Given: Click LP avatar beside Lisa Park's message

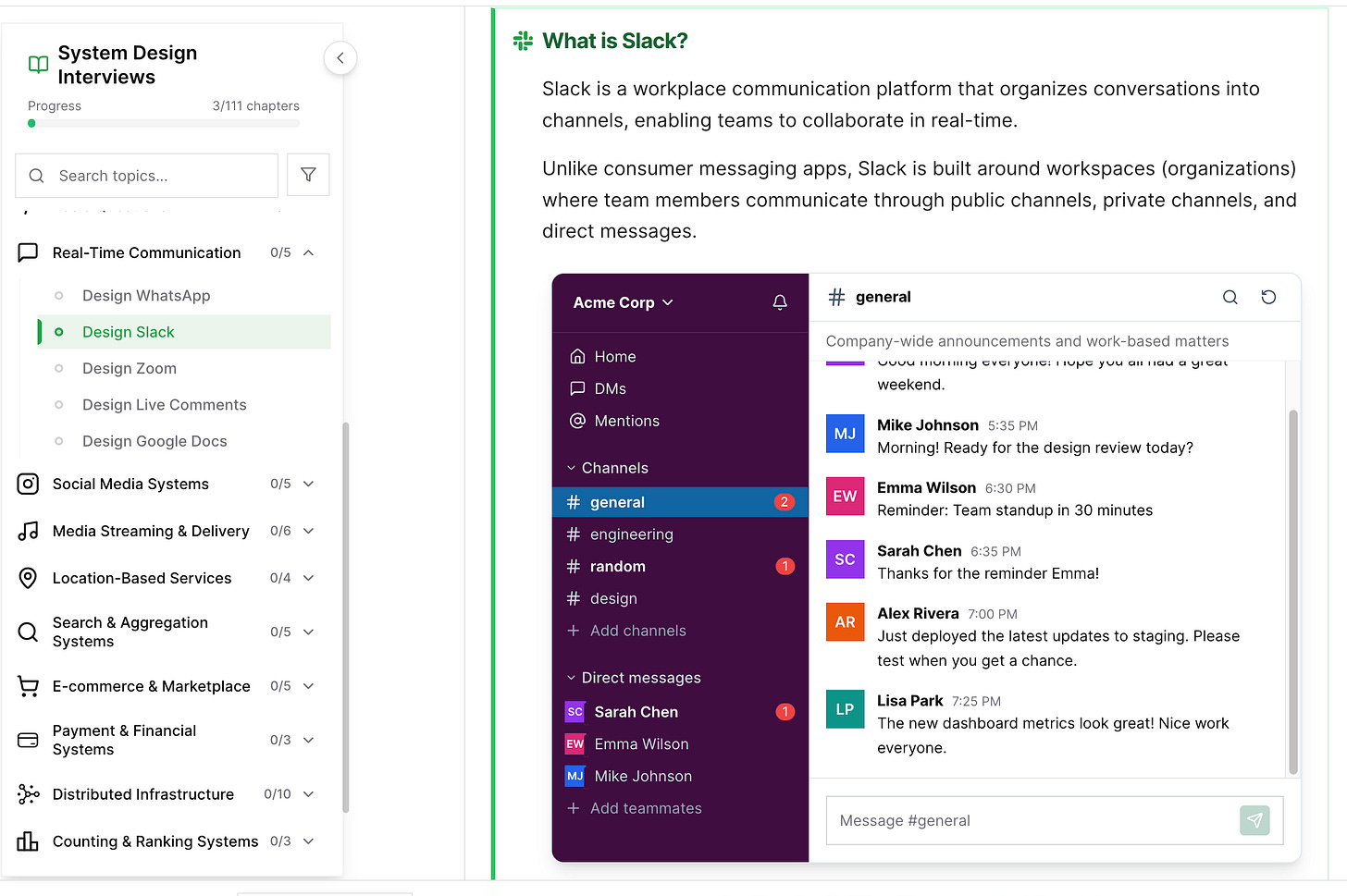Looking at the screenshot, I should (x=845, y=709).
